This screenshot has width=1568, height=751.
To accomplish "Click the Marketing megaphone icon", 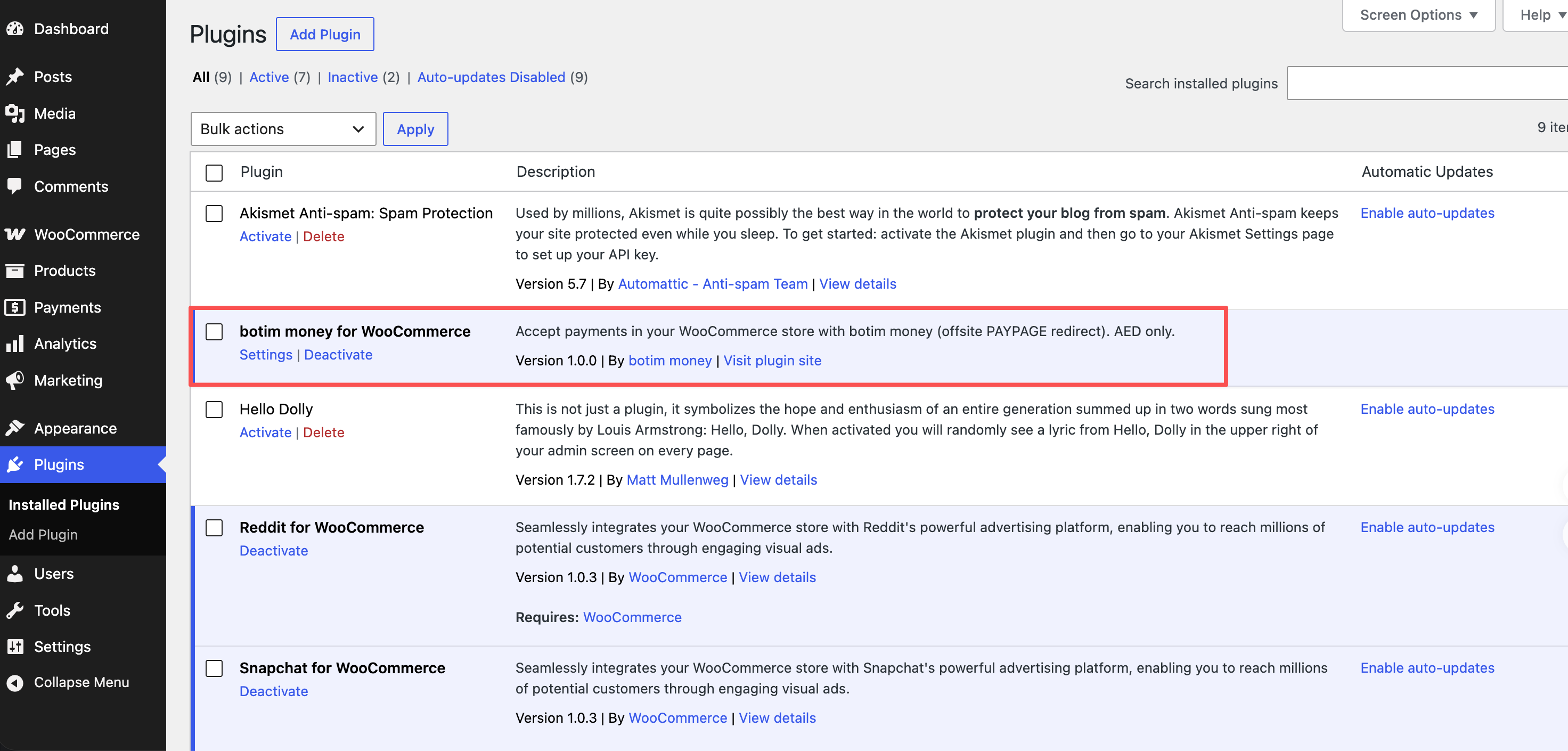I will click(x=15, y=380).
